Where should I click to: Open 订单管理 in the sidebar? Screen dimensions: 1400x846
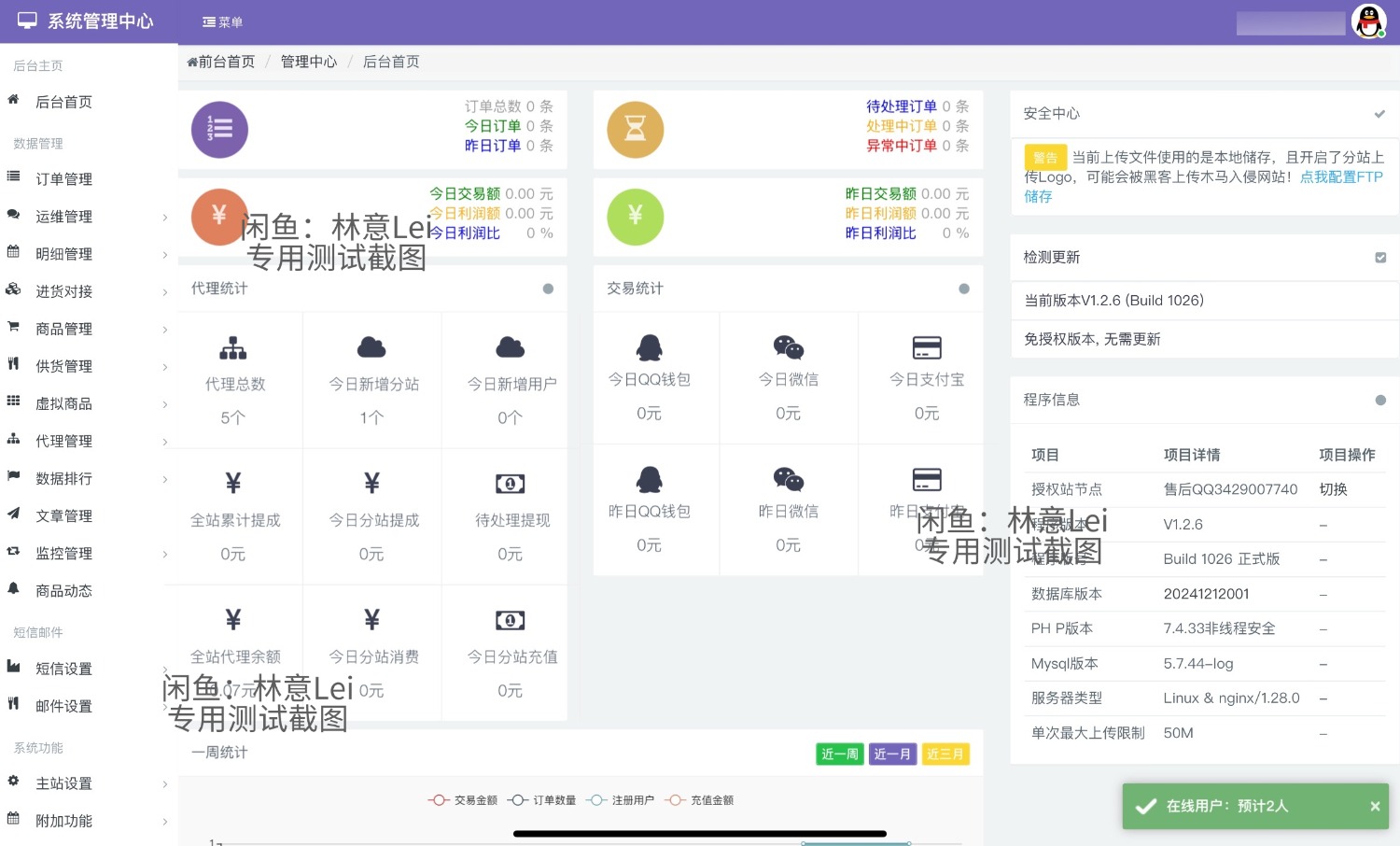click(63, 179)
